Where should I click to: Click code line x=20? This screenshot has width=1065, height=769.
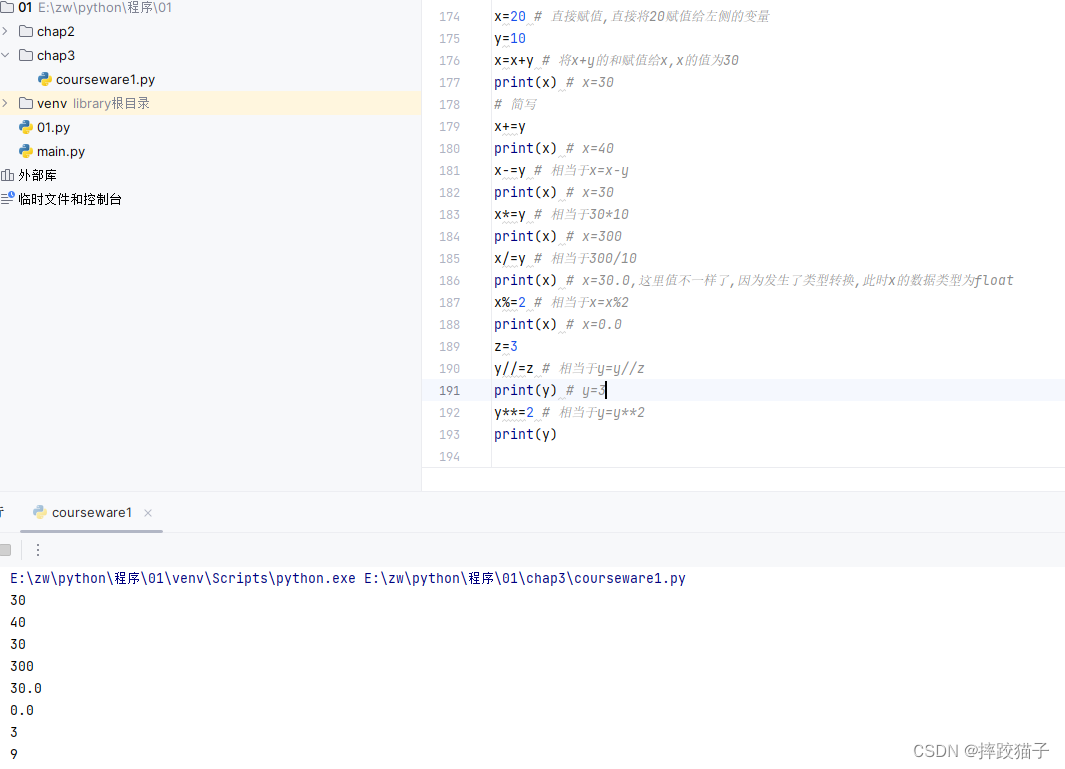[x=509, y=16]
